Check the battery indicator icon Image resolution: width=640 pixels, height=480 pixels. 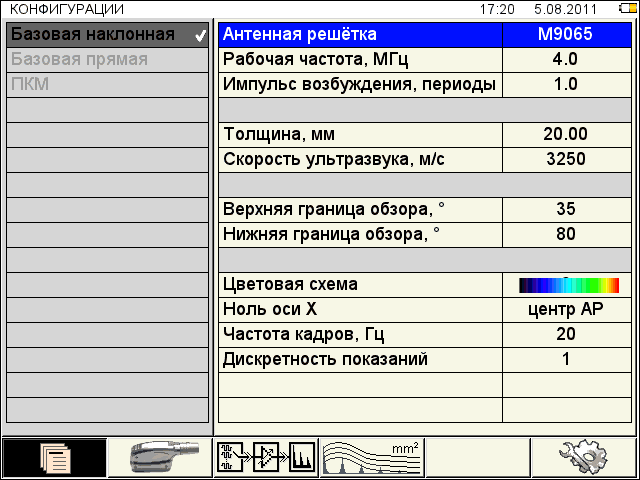pyautogui.click(x=628, y=9)
